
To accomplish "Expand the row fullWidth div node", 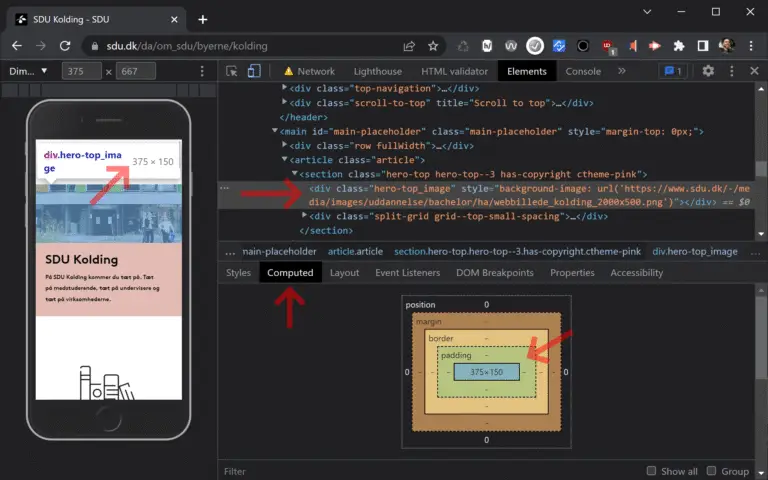I will pos(284,145).
